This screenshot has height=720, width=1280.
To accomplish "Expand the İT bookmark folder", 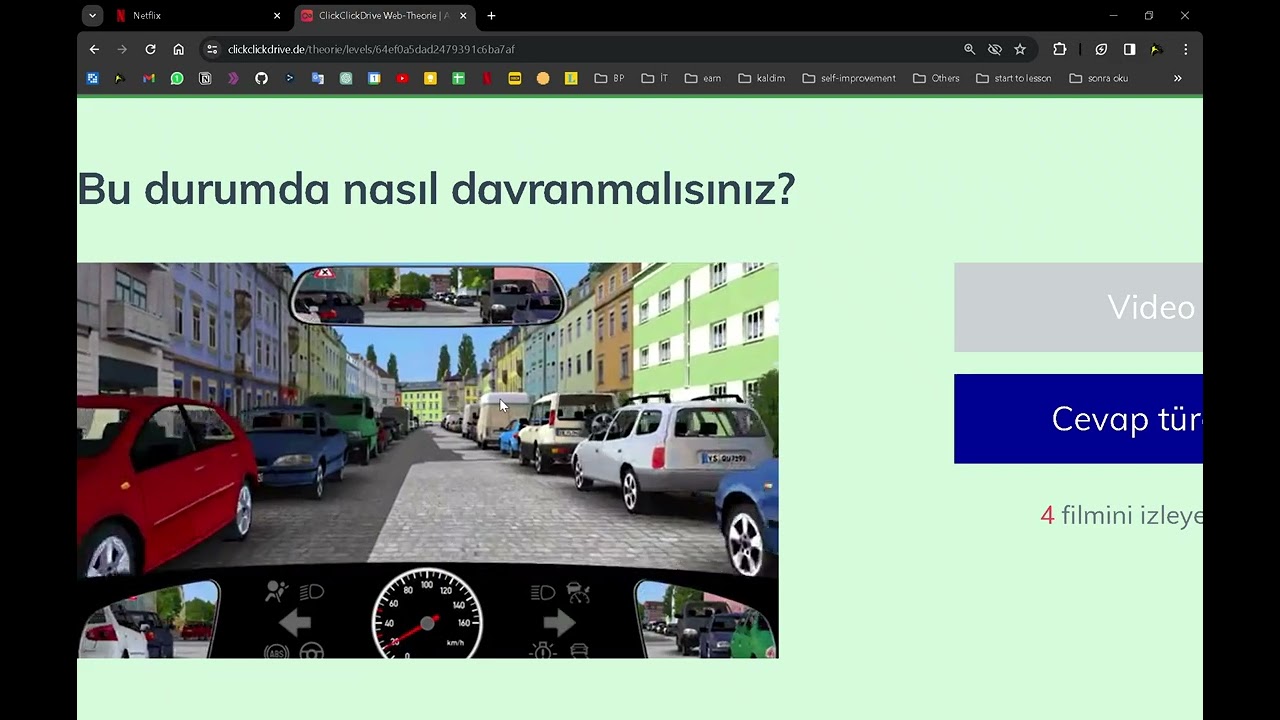I will coord(655,78).
